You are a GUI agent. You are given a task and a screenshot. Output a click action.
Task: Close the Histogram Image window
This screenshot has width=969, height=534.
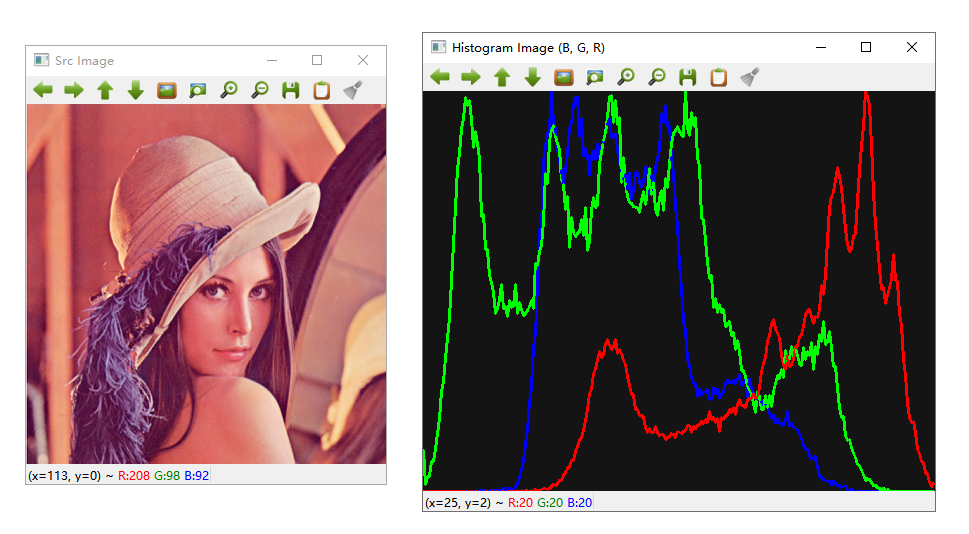[x=912, y=47]
